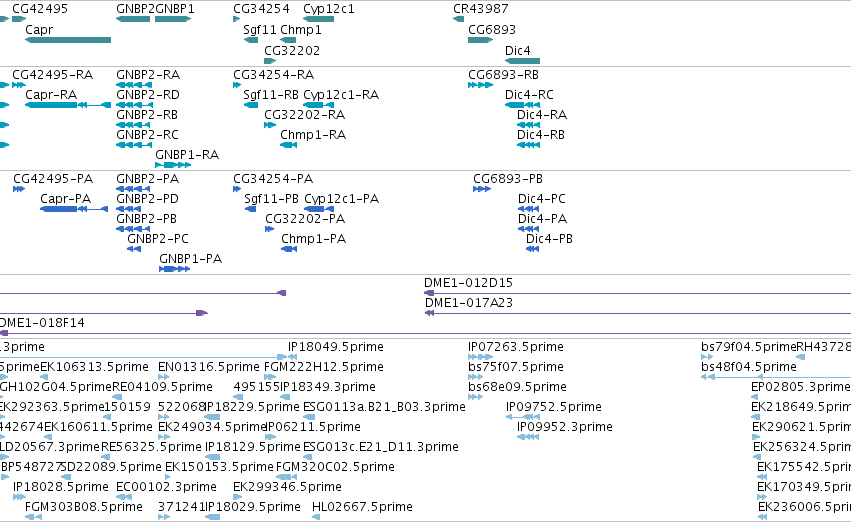Image resolution: width=851 pixels, height=522 pixels.
Task: Click the GNBP1 gene arrow glyph in the gene track
Action: (173, 19)
